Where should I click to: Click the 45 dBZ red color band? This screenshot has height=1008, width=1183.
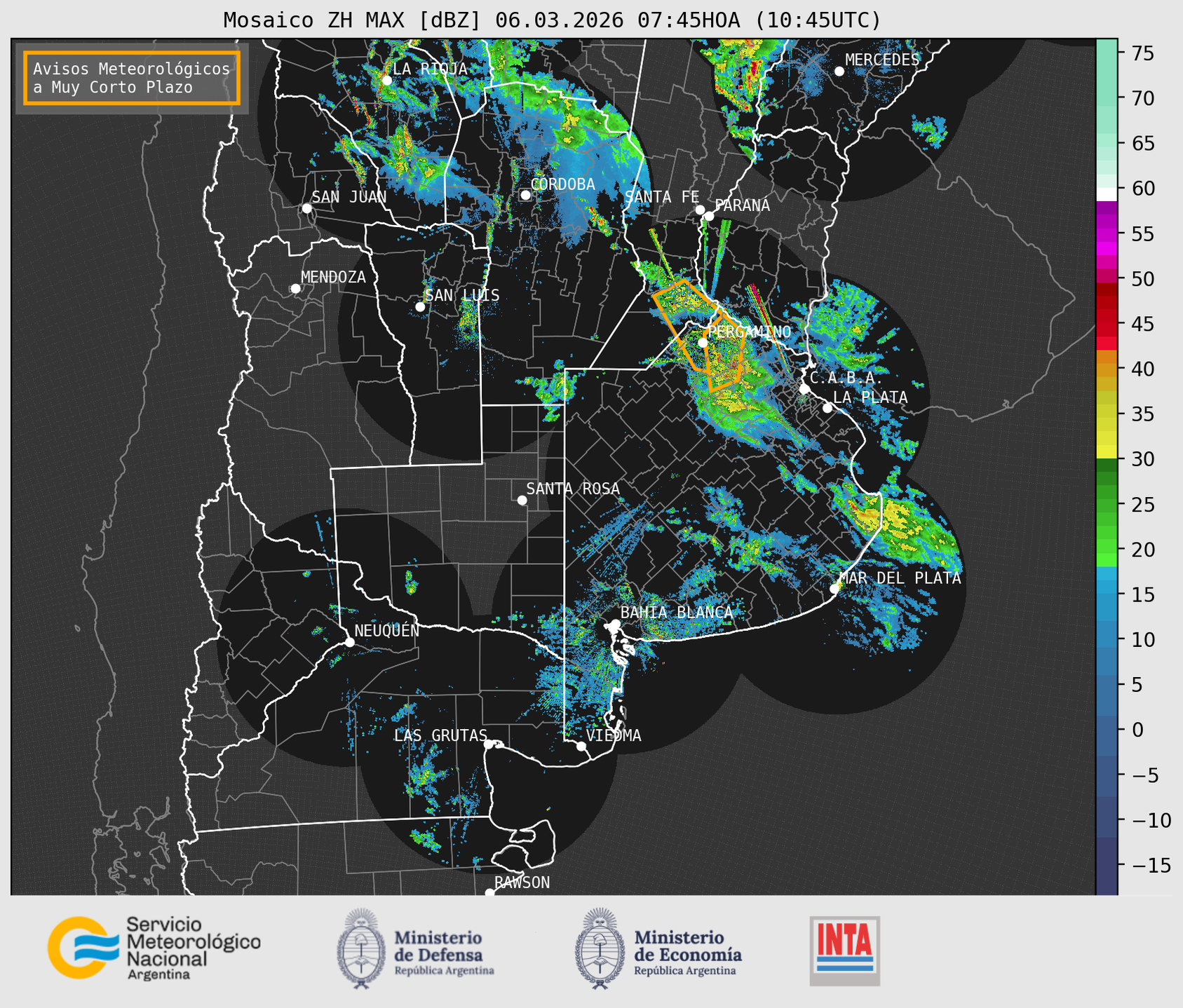(x=1107, y=325)
